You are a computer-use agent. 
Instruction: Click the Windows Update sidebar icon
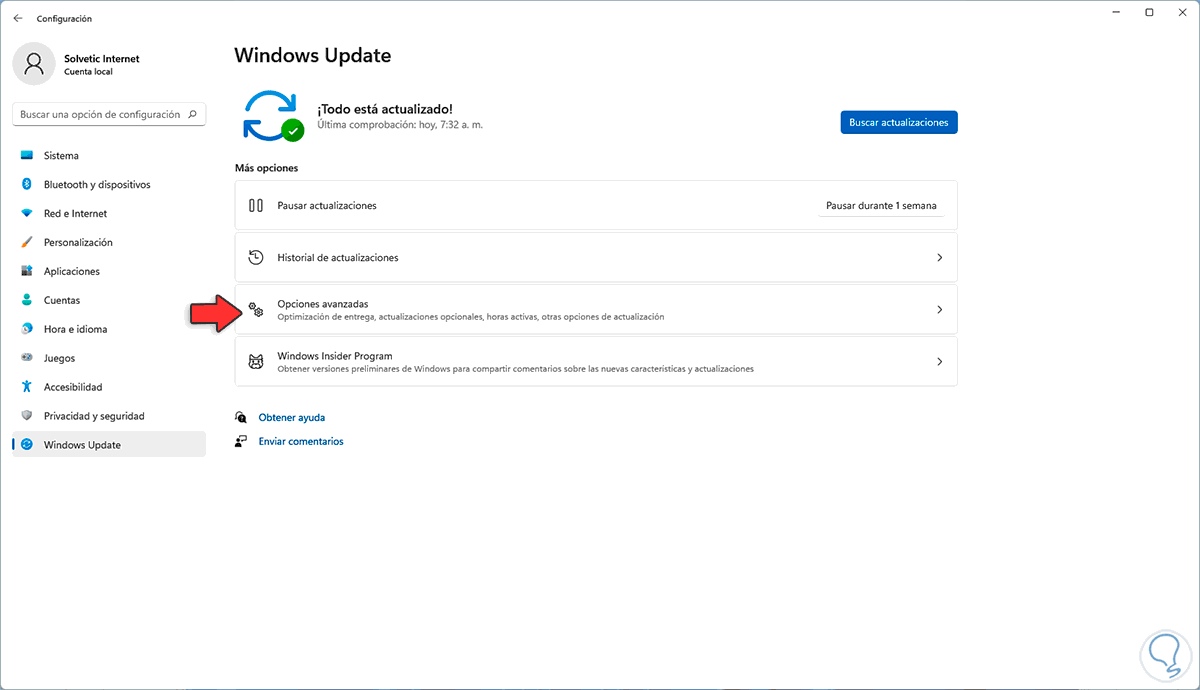(26, 445)
